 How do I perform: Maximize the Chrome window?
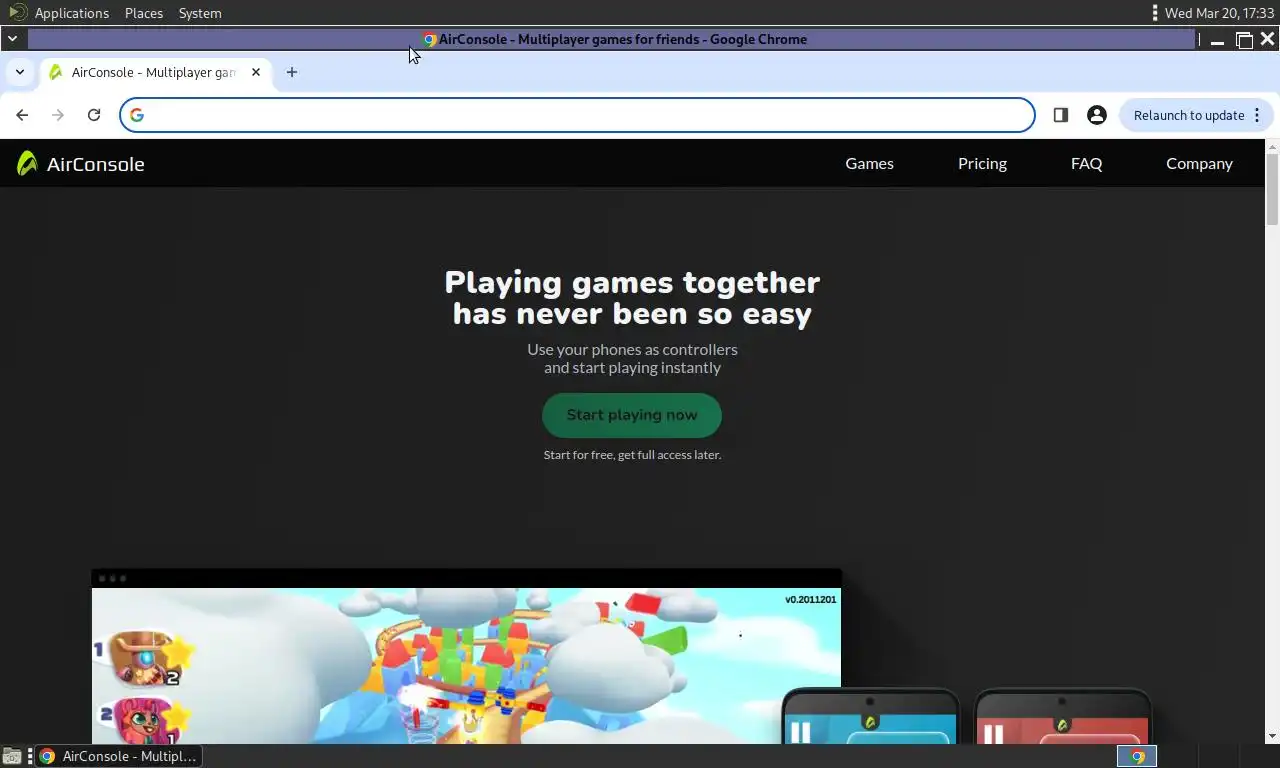(1244, 40)
